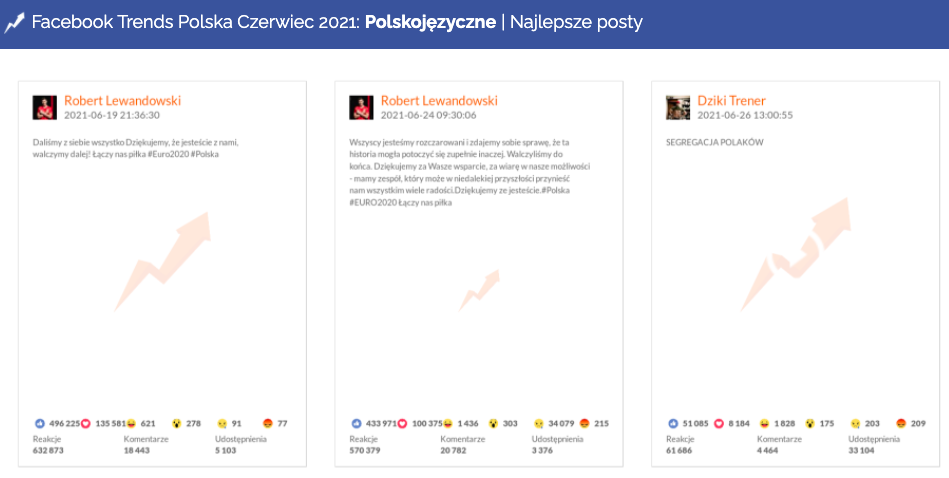Image resolution: width=949 pixels, height=478 pixels.
Task: Click the SEGREGACJA POLAKÓW post text
Action: (714, 142)
